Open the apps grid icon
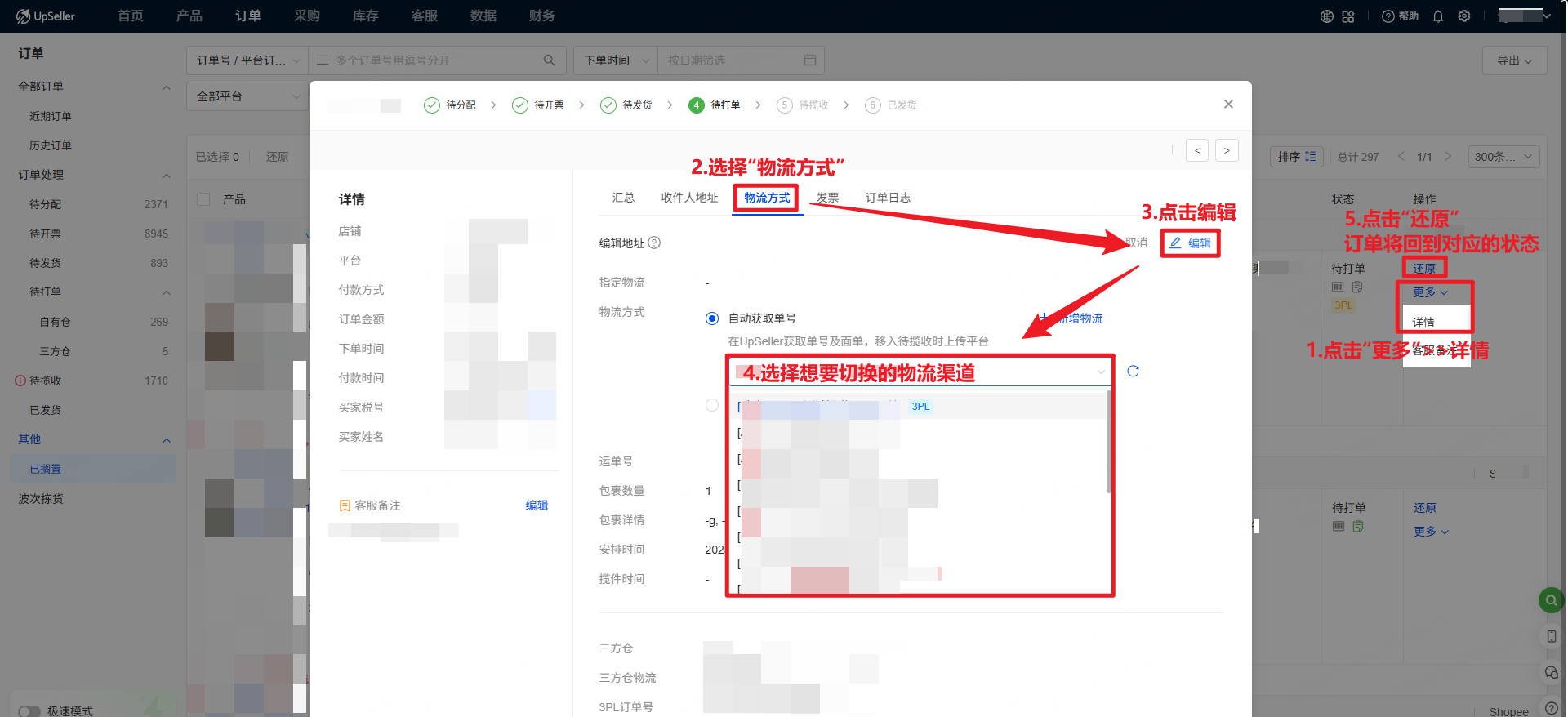 tap(1348, 16)
